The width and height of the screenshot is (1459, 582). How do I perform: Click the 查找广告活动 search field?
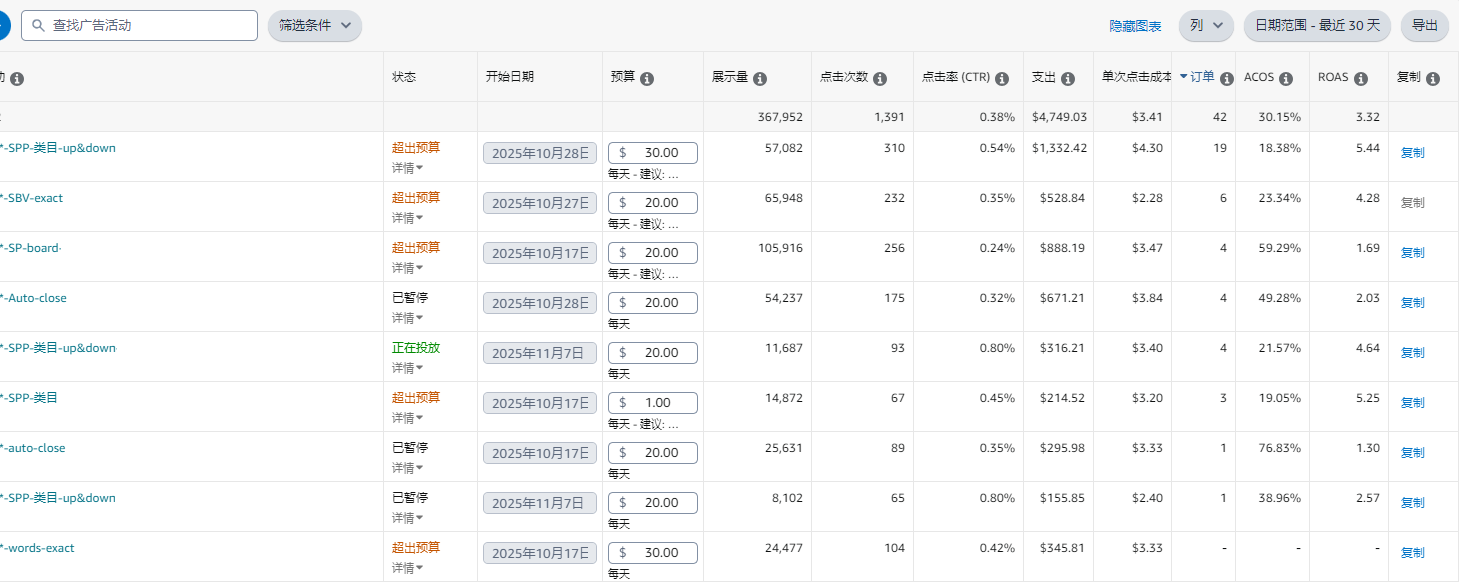[x=140, y=26]
